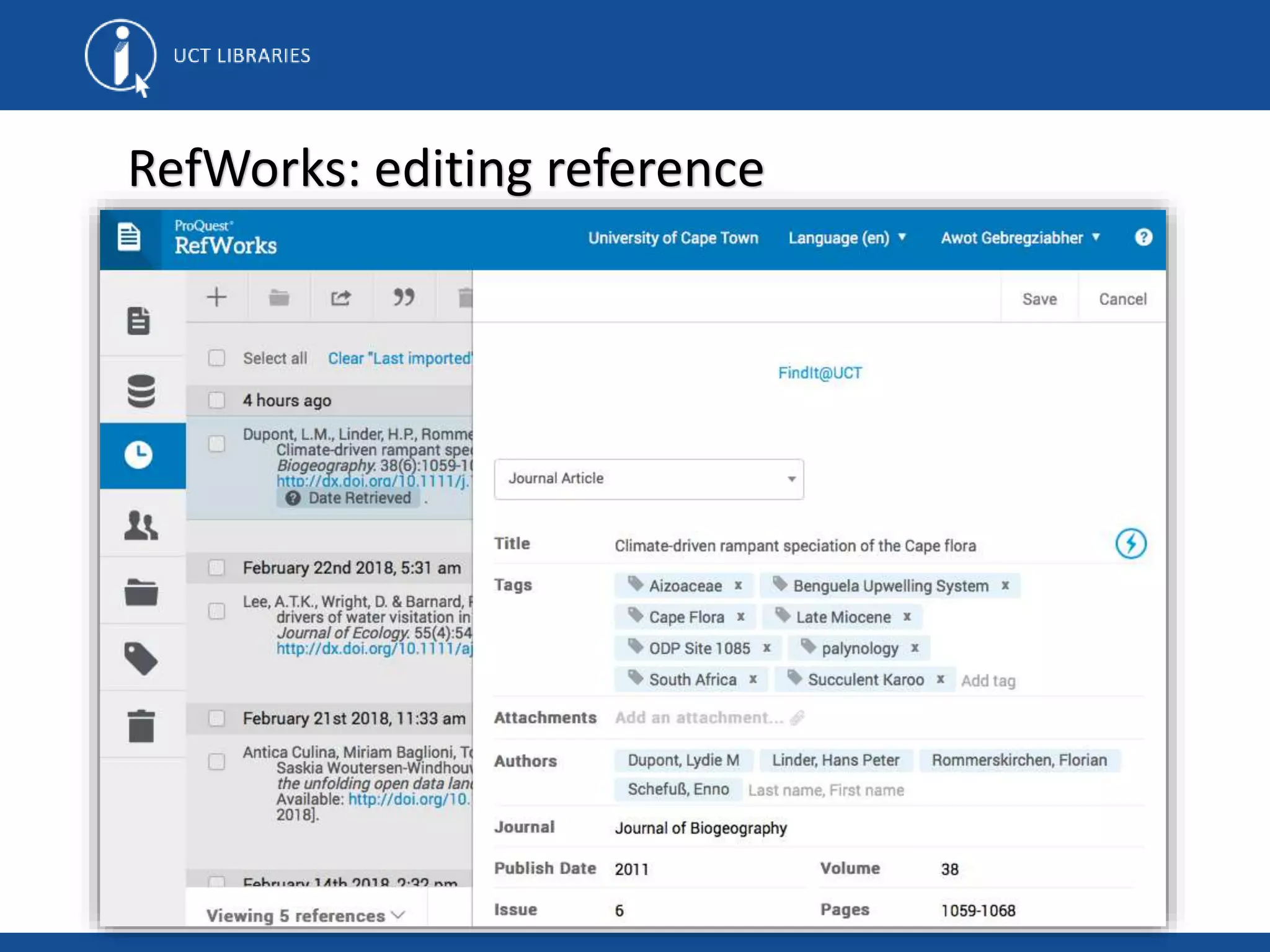The image size is (1270, 952).
Task: Remove the Aizoaceae tag
Action: click(739, 586)
